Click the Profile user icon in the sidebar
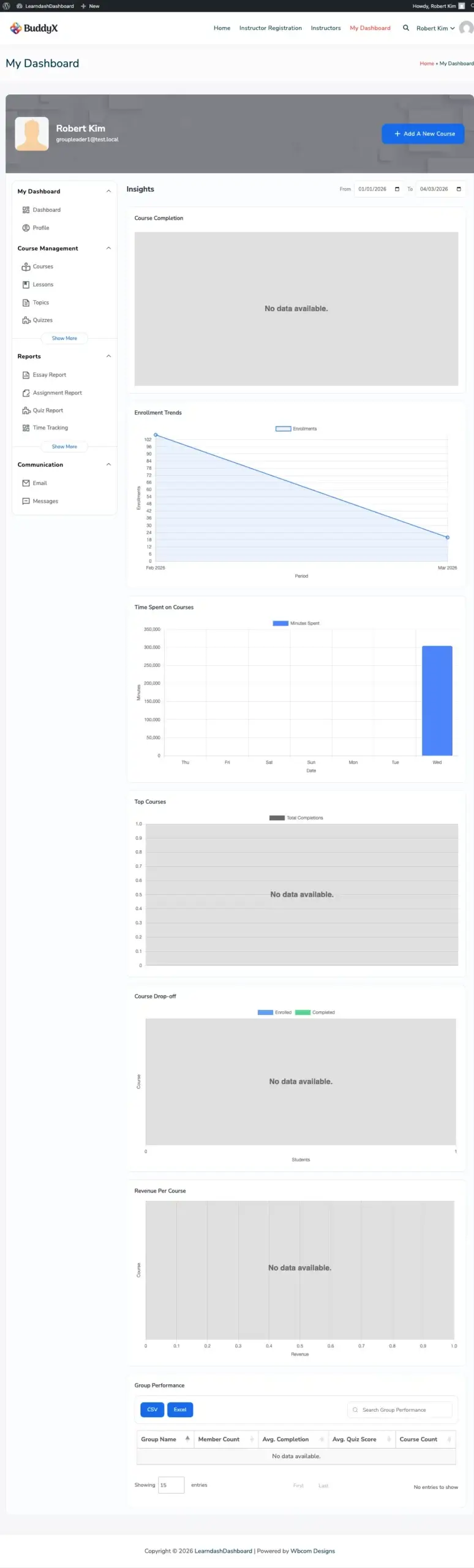The height and width of the screenshot is (1568, 474). pos(26,228)
